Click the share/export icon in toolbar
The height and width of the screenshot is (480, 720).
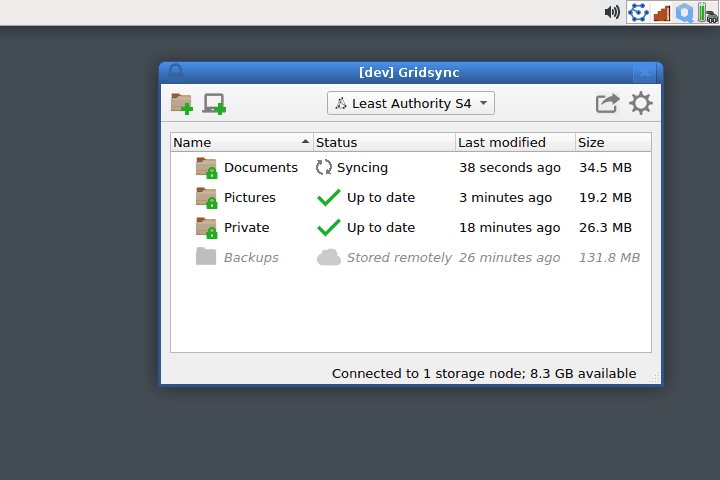tap(608, 103)
